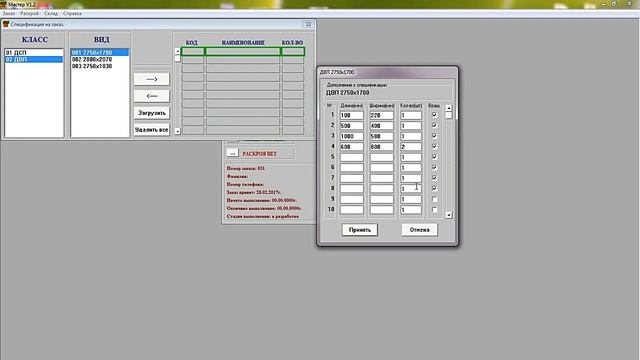
Task: Click the specification table scrollbar thumb
Action: 177,58
